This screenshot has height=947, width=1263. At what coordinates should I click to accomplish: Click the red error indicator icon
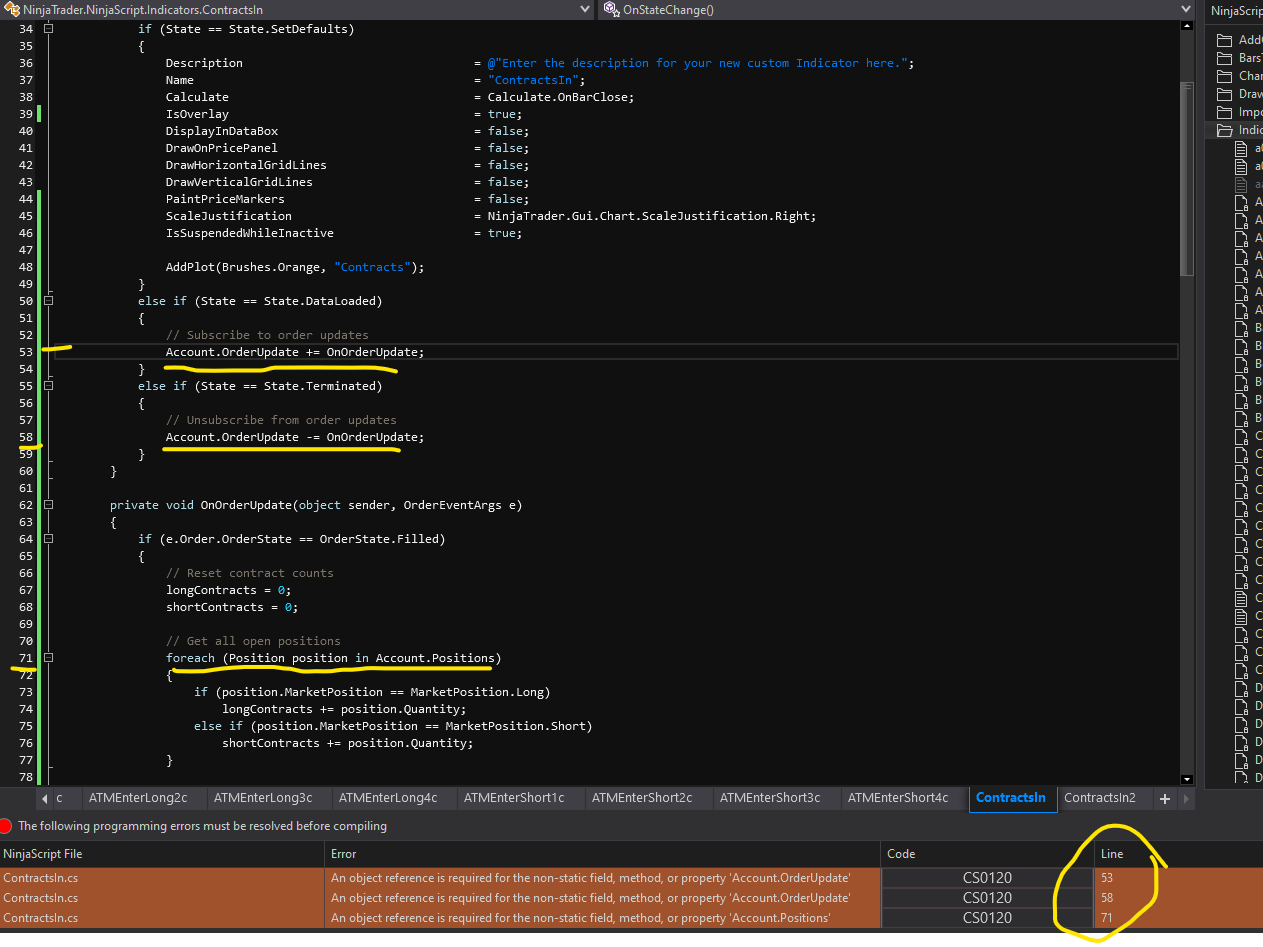click(x=7, y=826)
